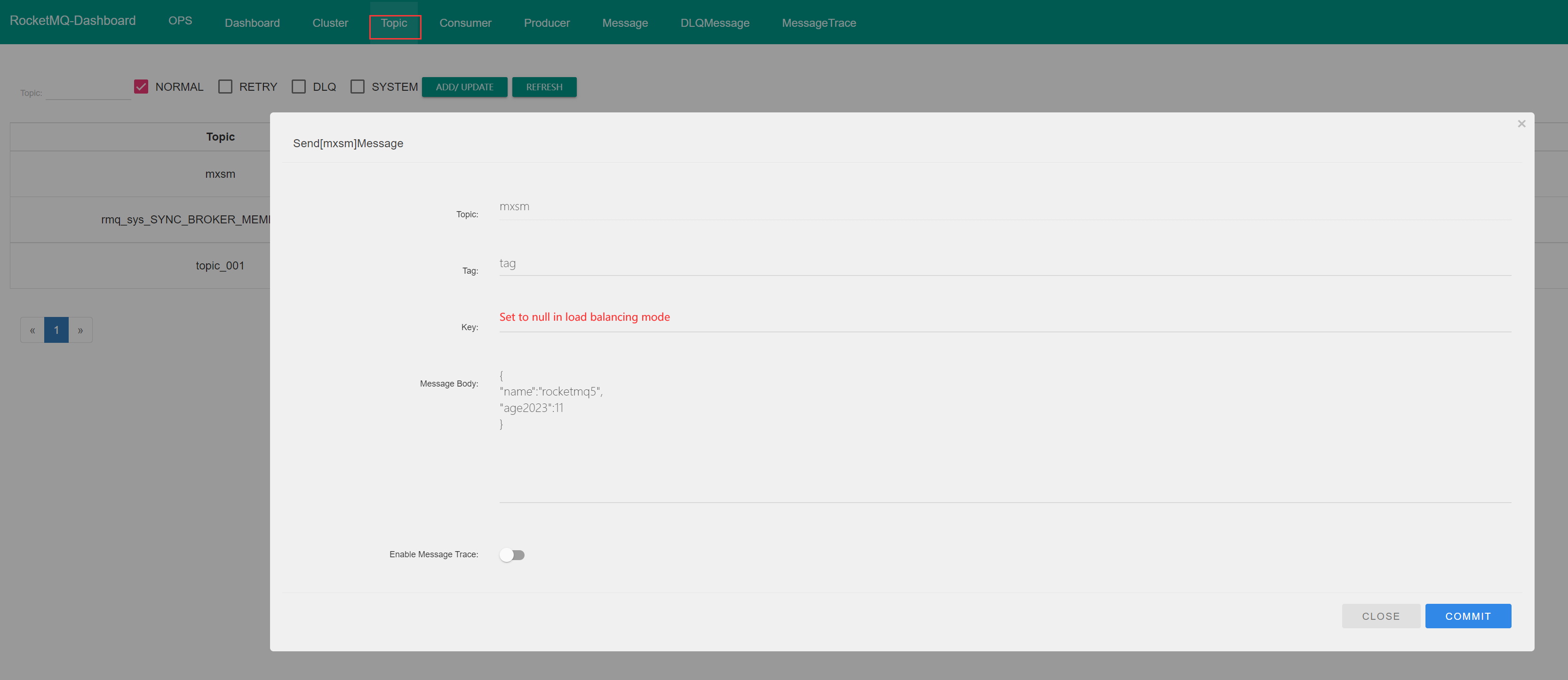Open the MessageTrace tab
Image resolution: width=1568 pixels, height=680 pixels.
click(818, 23)
